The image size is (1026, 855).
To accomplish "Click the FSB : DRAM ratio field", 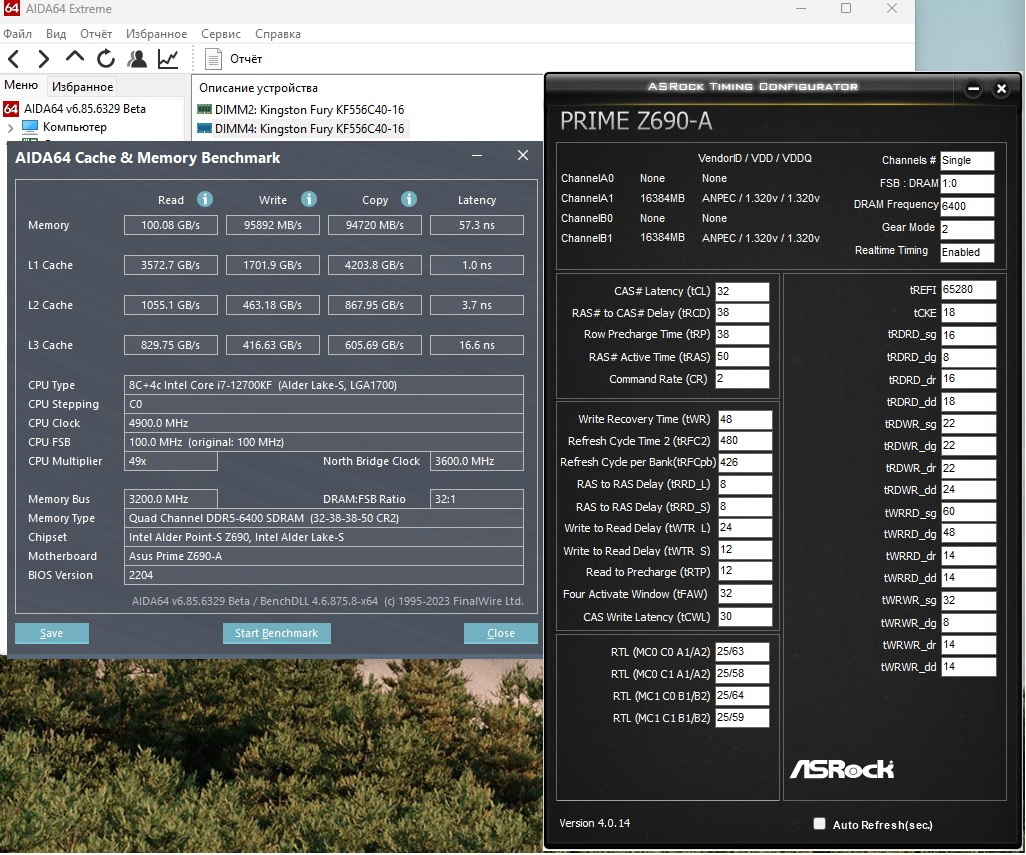I will [x=967, y=184].
